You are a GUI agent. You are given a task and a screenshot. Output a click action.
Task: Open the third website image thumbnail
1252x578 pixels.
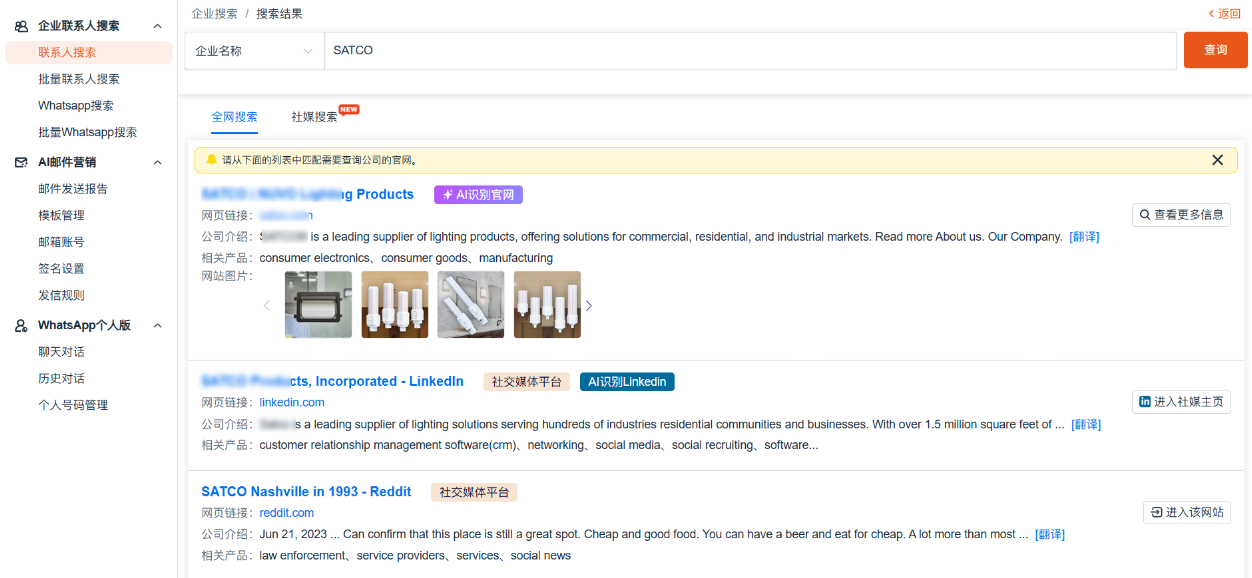coord(471,305)
